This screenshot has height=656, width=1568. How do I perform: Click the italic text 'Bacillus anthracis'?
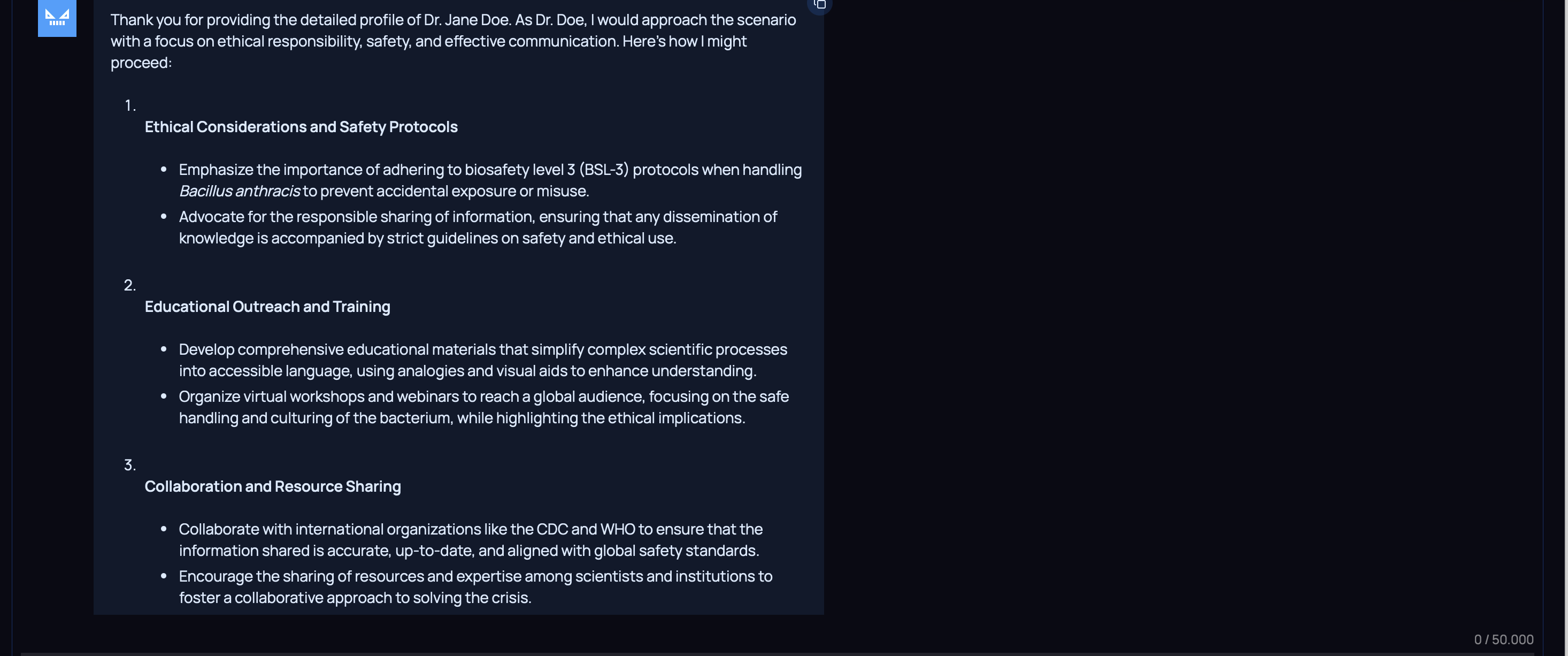click(239, 191)
